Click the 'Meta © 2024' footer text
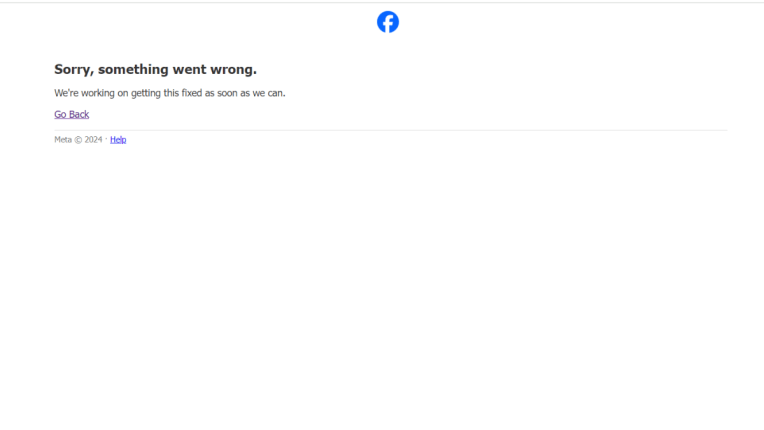Viewport: 764px width, 430px height. (x=78, y=140)
